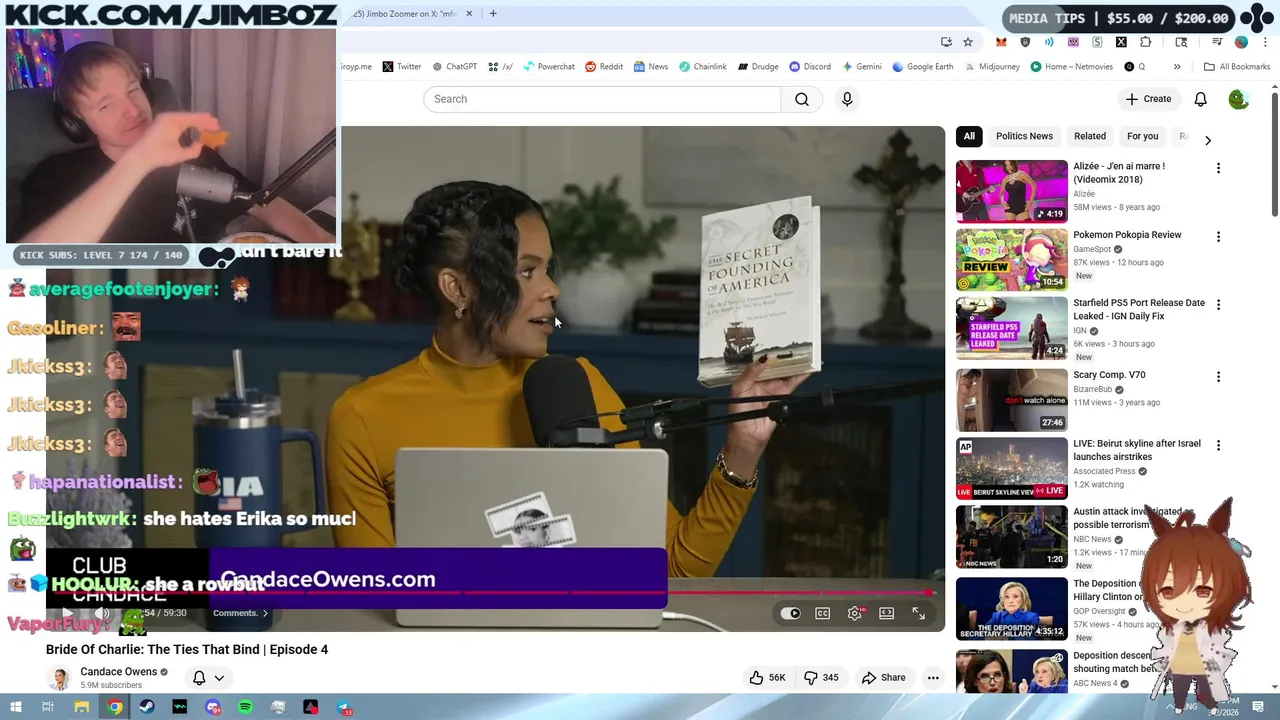1280x720 pixels.
Task: Open options for Pokemon Pokopia Review
Action: point(1218,237)
